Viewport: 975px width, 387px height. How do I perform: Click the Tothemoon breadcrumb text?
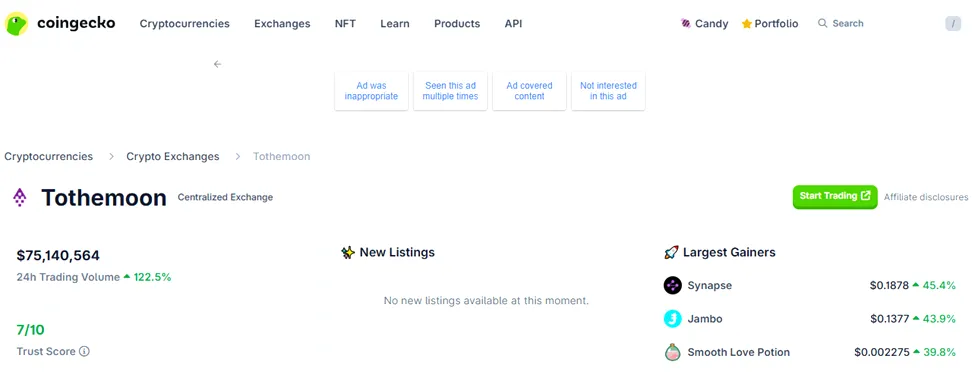[281, 156]
